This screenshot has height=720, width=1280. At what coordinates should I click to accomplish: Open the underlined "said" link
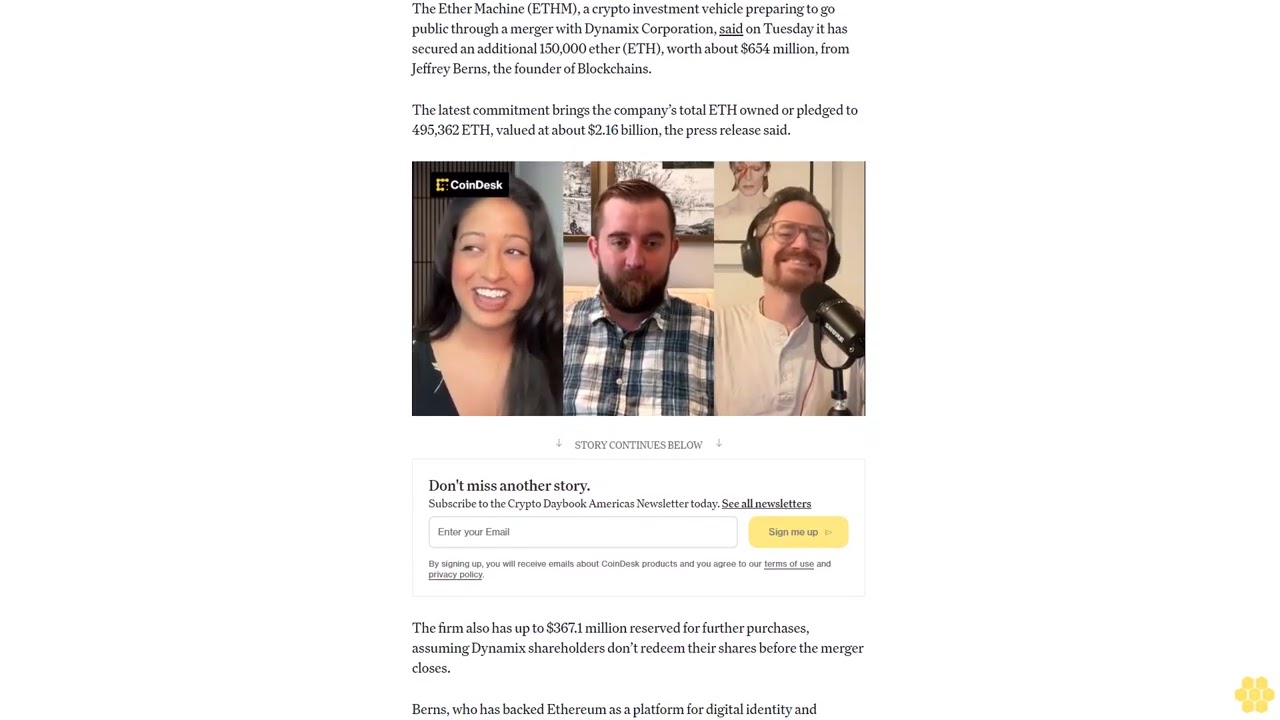click(731, 29)
